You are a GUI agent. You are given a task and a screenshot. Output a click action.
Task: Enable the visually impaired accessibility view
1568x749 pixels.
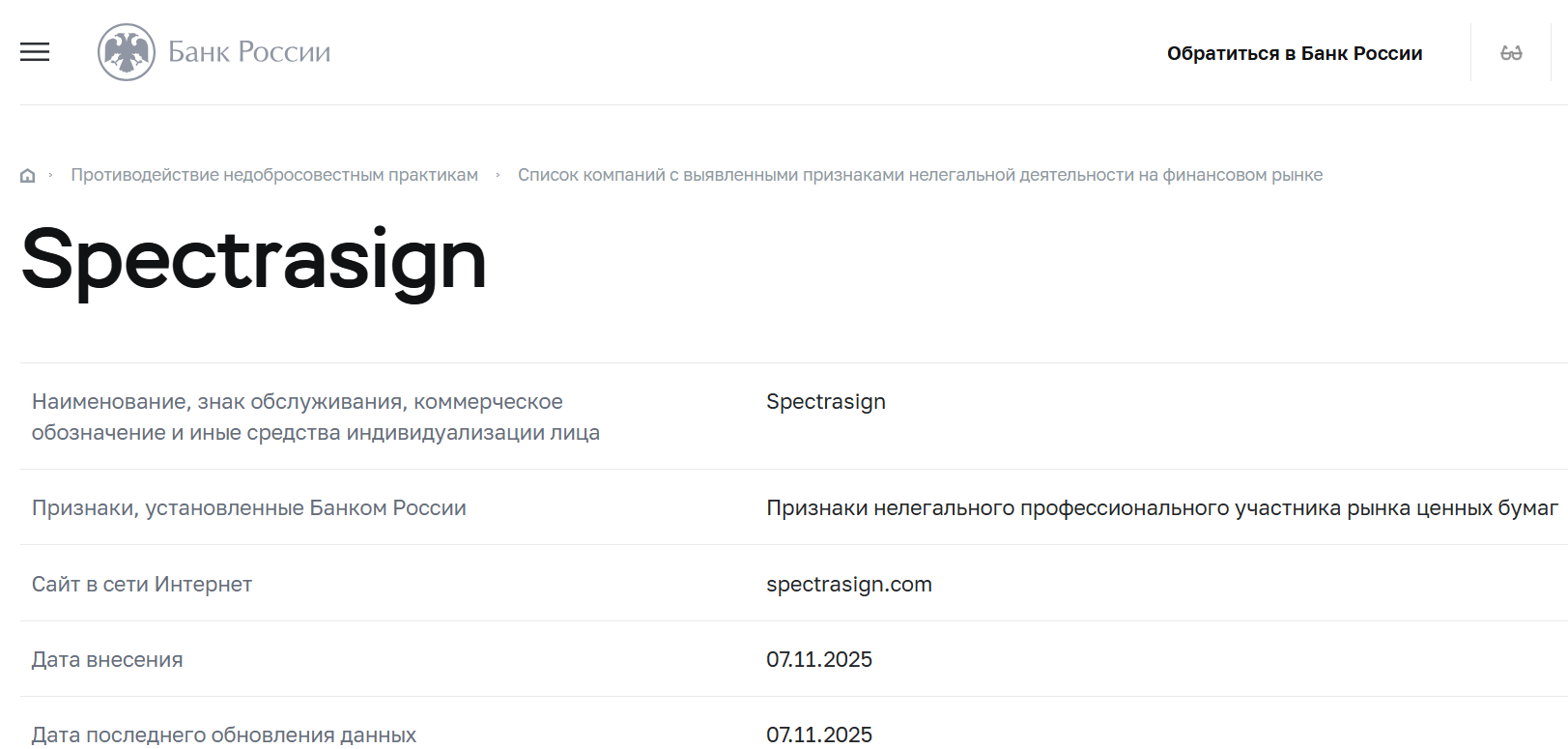tap(1512, 51)
